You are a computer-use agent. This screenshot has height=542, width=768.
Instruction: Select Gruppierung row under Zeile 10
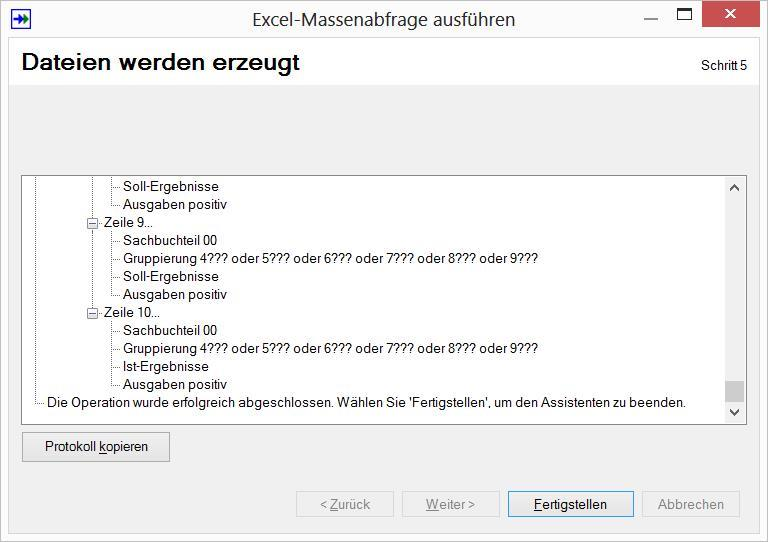tap(330, 349)
